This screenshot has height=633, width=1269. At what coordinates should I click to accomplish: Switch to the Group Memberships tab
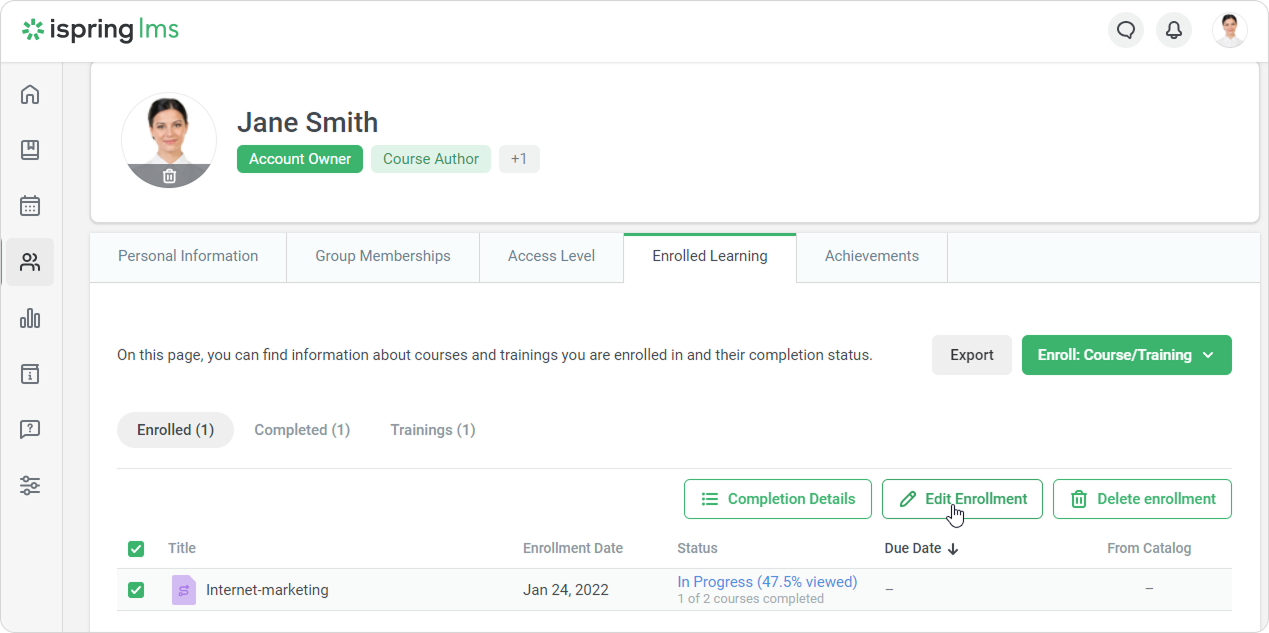pos(383,256)
